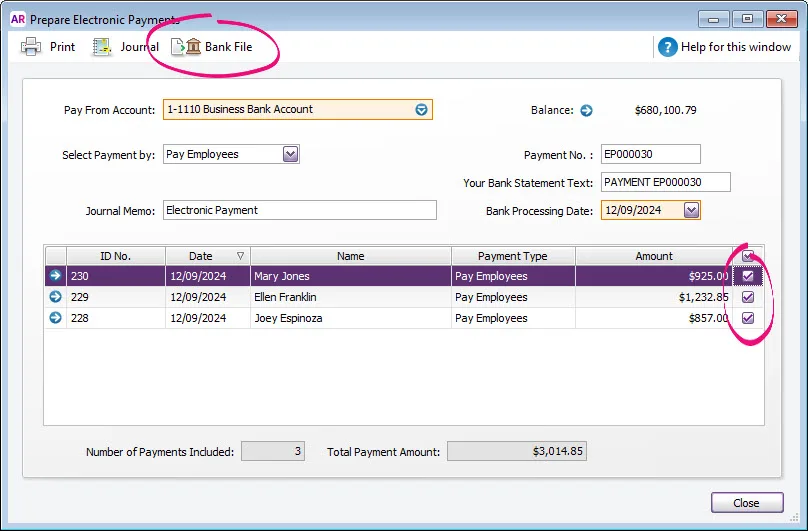Sort by the Amount column header

click(x=653, y=256)
